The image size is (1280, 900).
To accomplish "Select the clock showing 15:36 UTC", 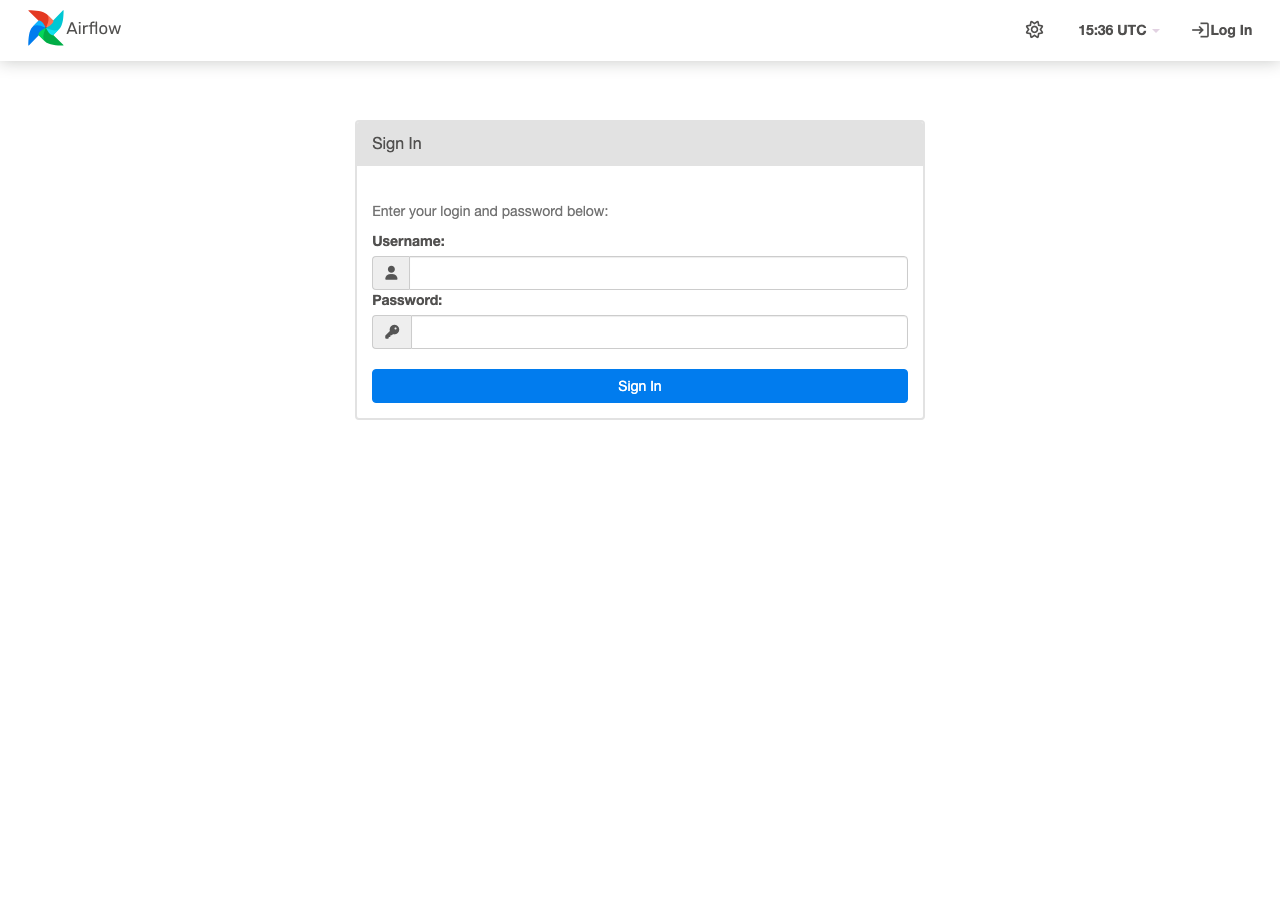I will (1112, 30).
